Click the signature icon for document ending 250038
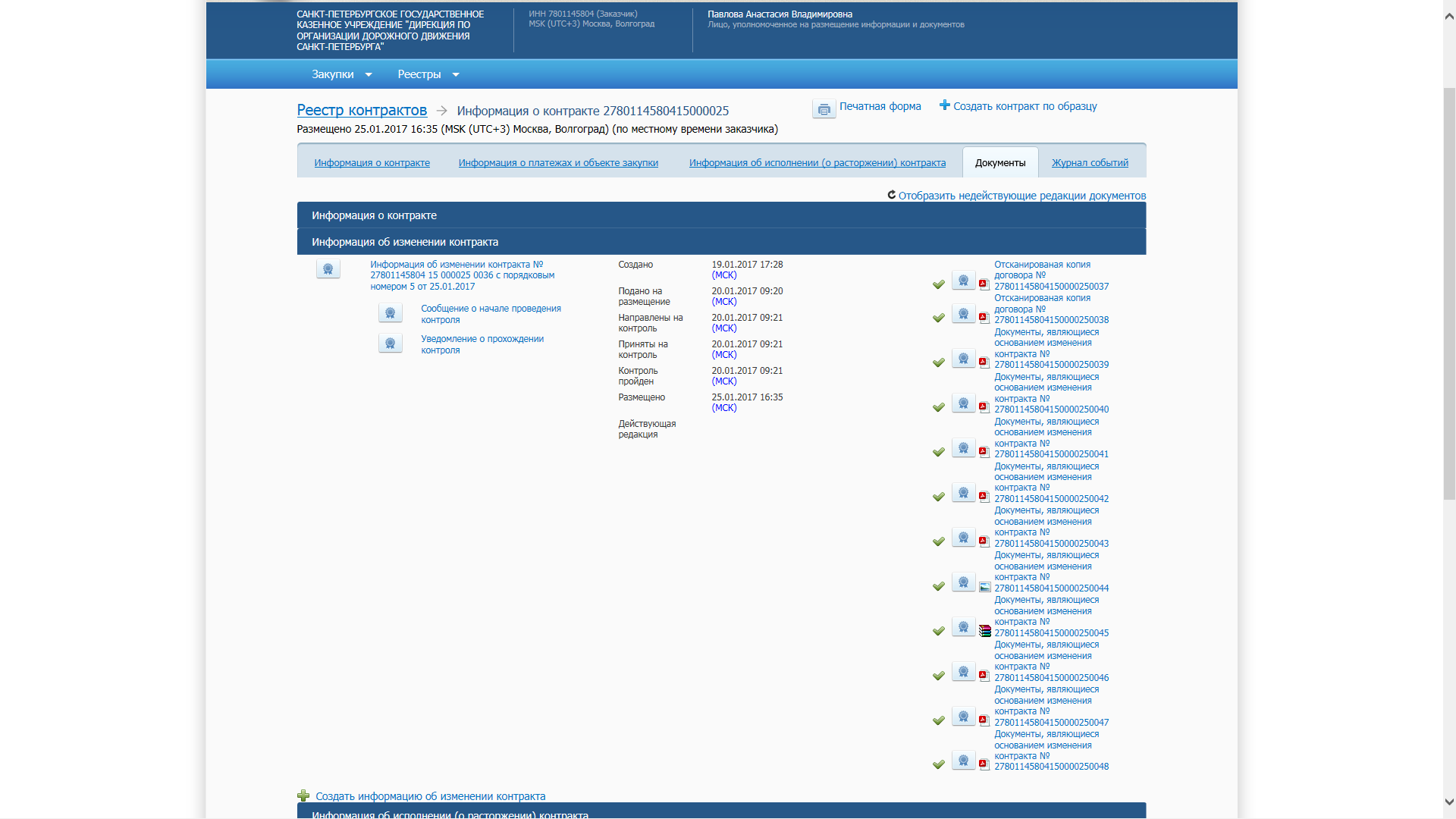 point(964,314)
